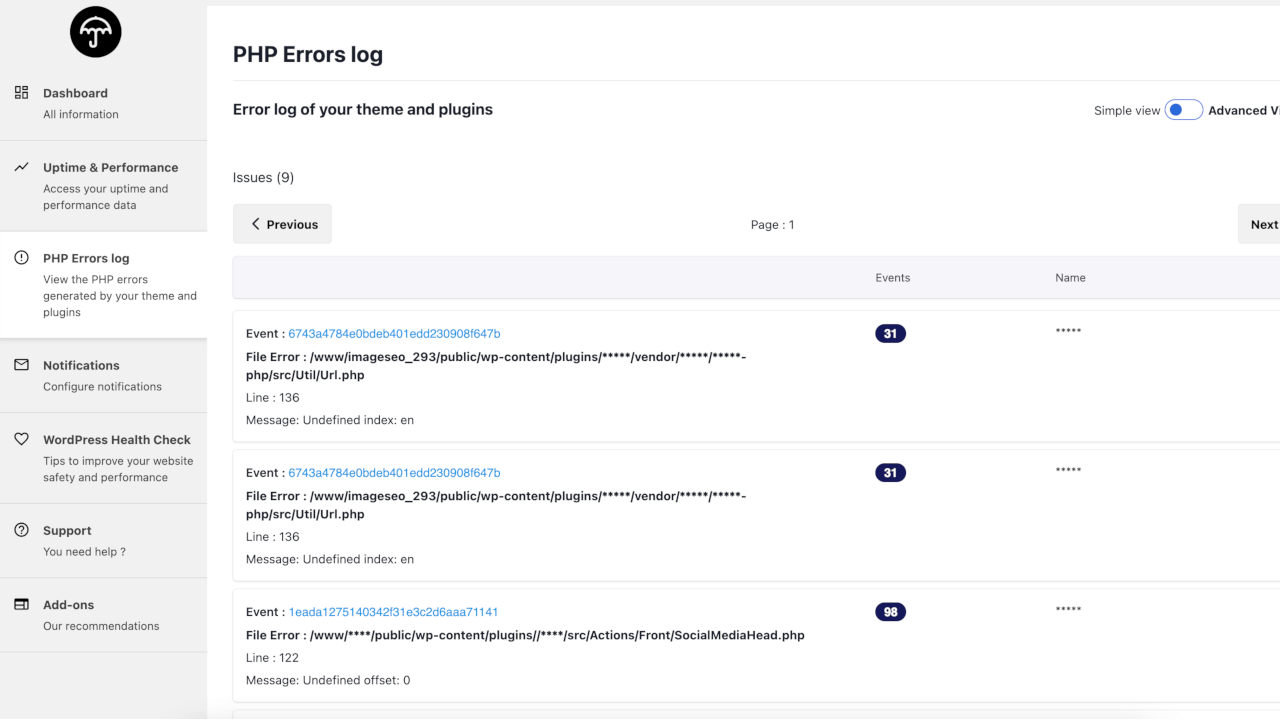Go to the Previous page
1280x720 pixels.
(x=282, y=224)
